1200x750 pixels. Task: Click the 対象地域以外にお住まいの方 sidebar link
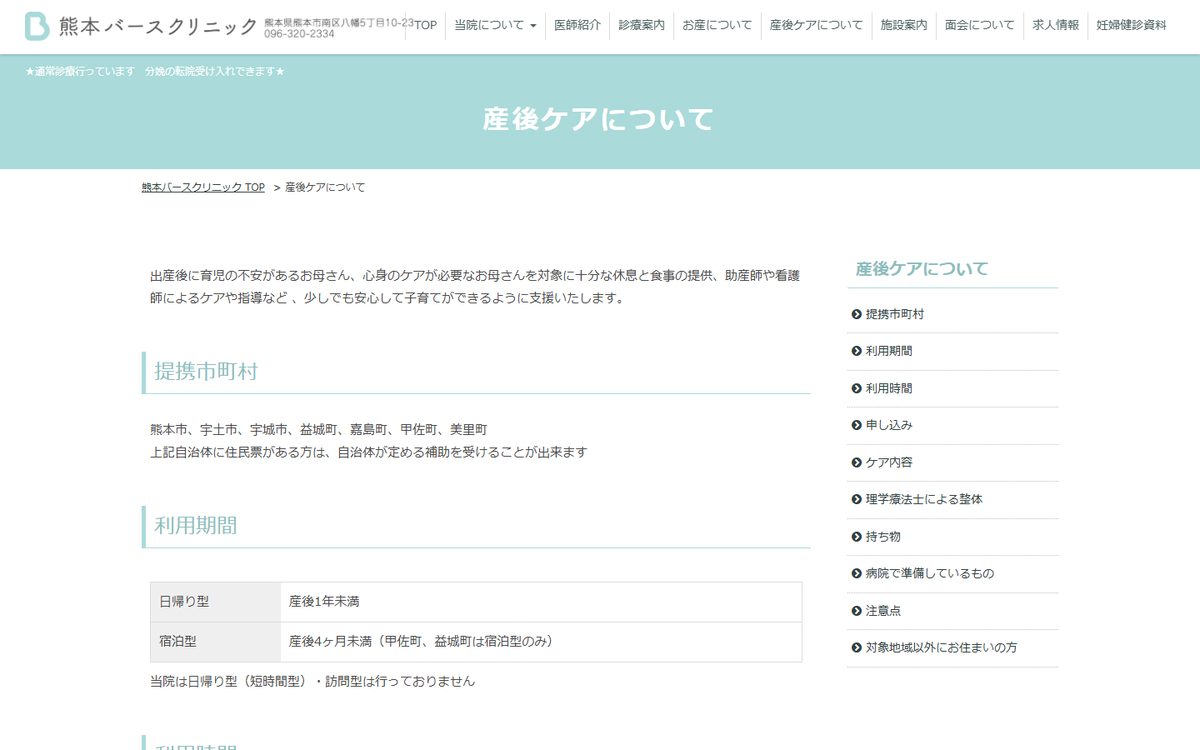pyautogui.click(x=942, y=647)
